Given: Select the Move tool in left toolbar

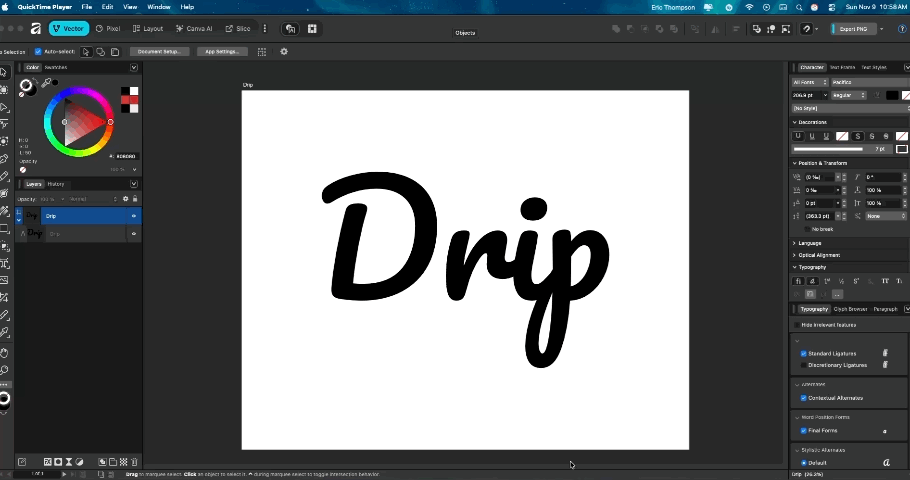Looking at the screenshot, I should pos(3,73).
